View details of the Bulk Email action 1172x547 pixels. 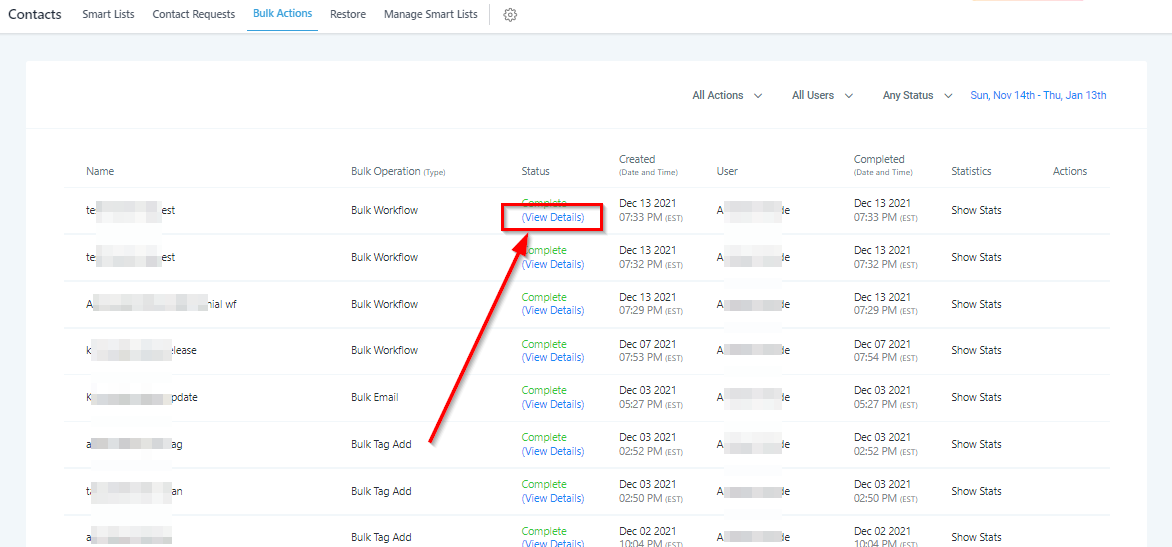tap(553, 404)
